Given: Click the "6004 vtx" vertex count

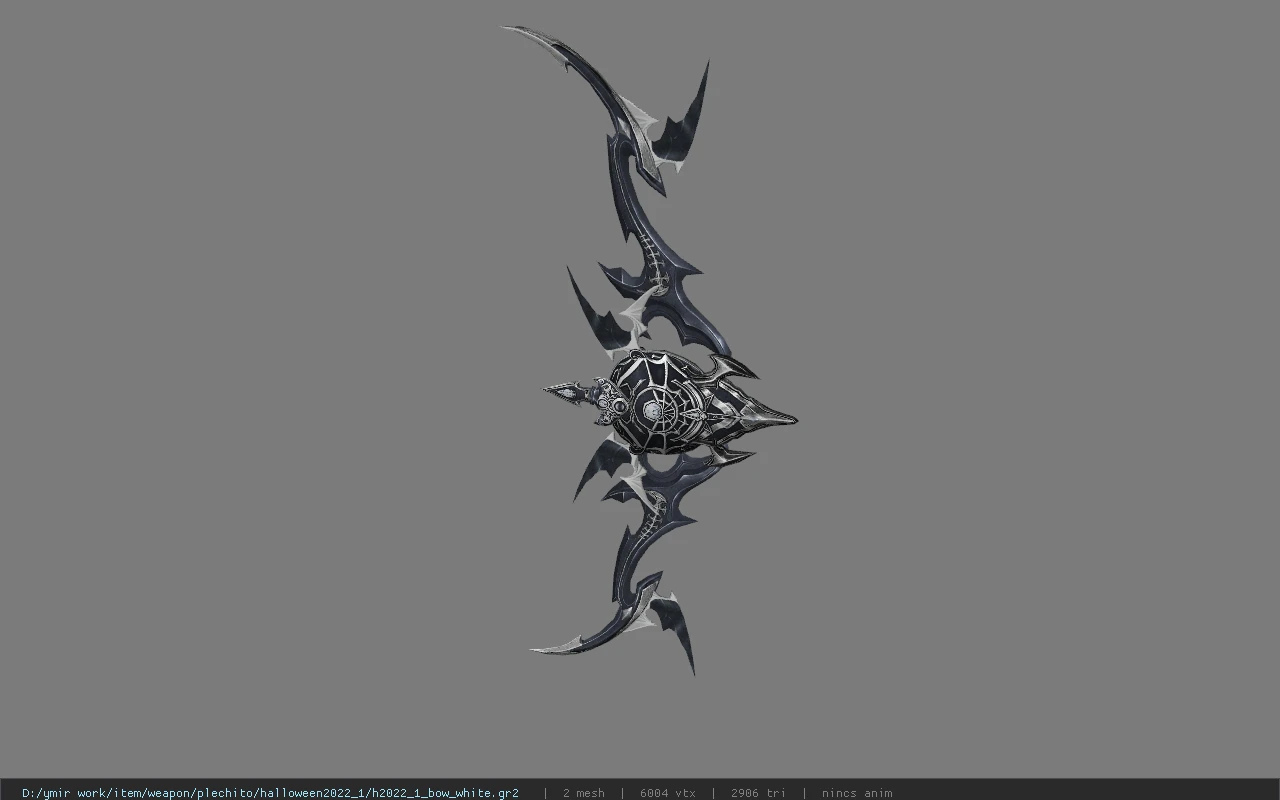Looking at the screenshot, I should (668, 793).
